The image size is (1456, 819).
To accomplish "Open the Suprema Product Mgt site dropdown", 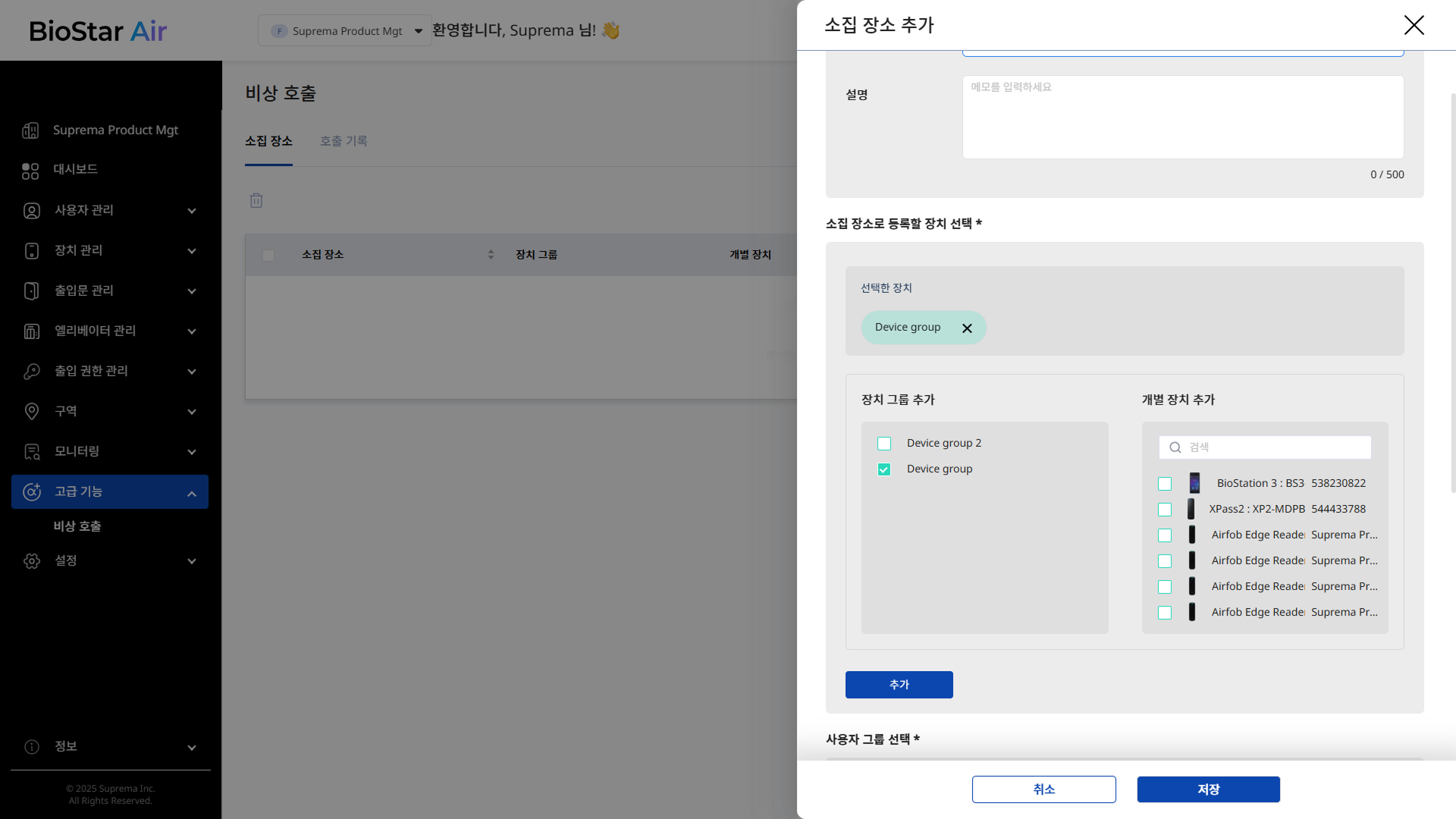I will point(345,31).
